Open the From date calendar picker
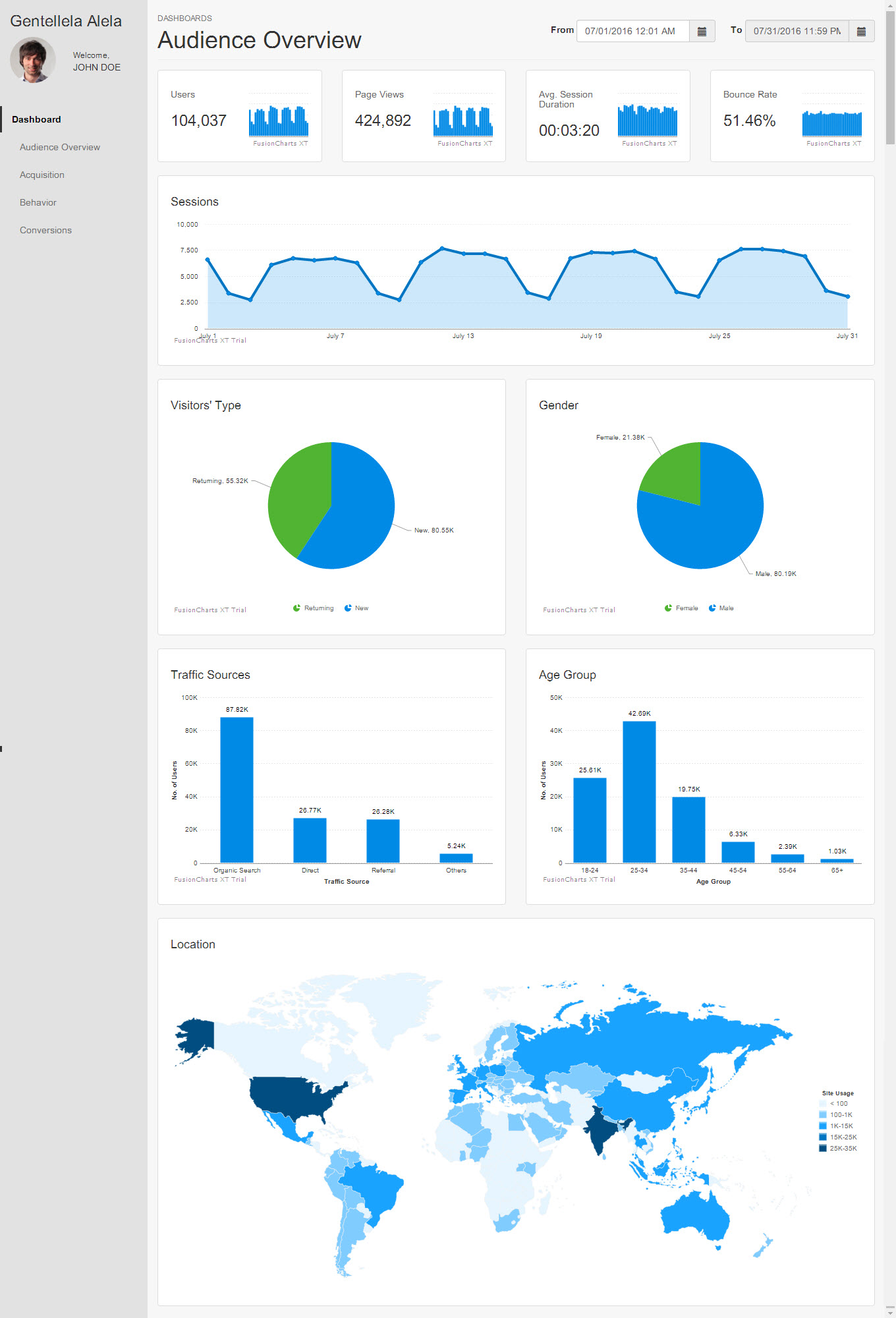The image size is (896, 1318). coord(702,31)
